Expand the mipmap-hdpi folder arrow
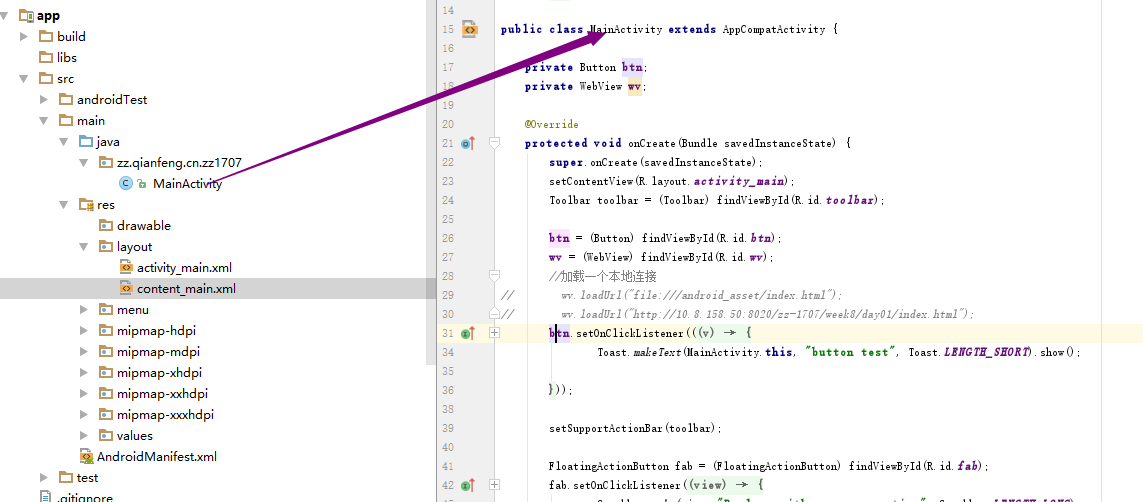The image size is (1143, 502). coord(85,332)
